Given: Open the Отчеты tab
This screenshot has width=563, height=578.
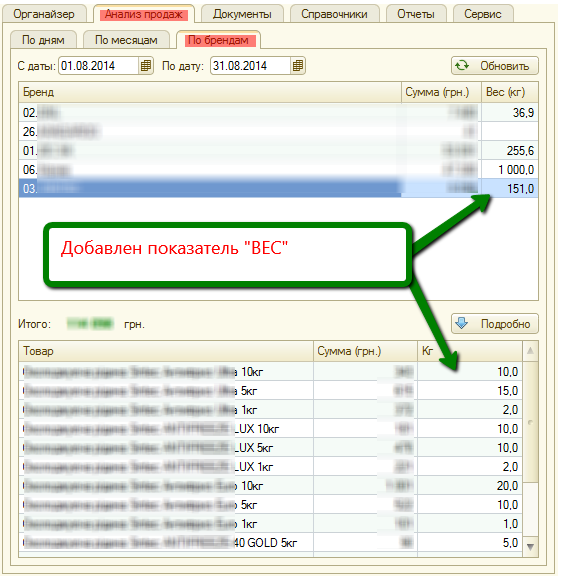Looking at the screenshot, I should [x=416, y=14].
